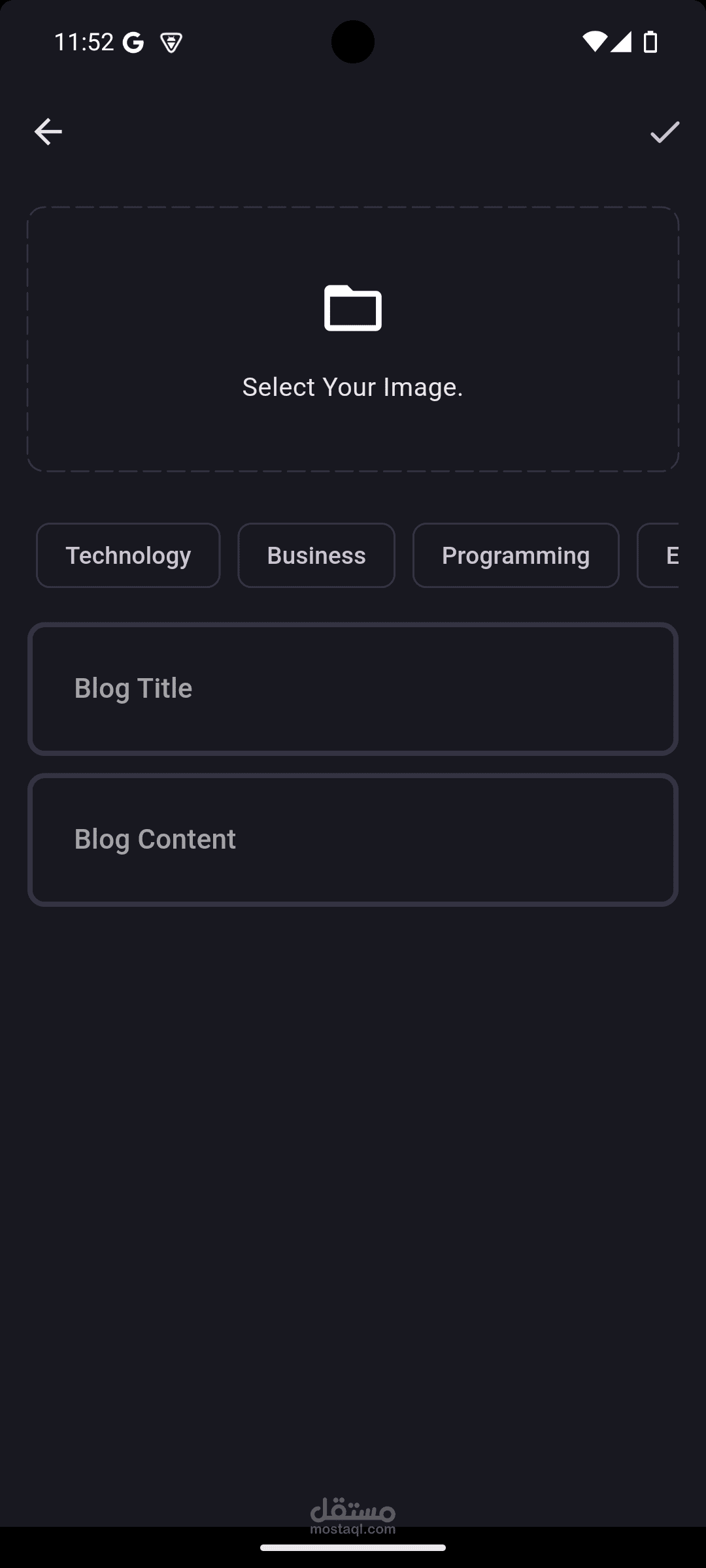Tap the shield icon in status bar

coord(171,43)
